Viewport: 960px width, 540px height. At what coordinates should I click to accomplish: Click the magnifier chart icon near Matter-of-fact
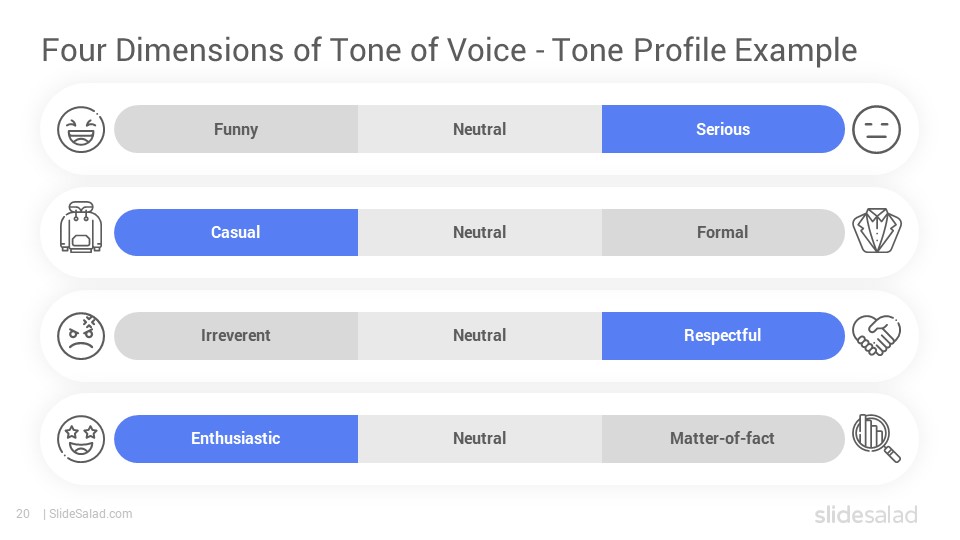[x=876, y=438]
